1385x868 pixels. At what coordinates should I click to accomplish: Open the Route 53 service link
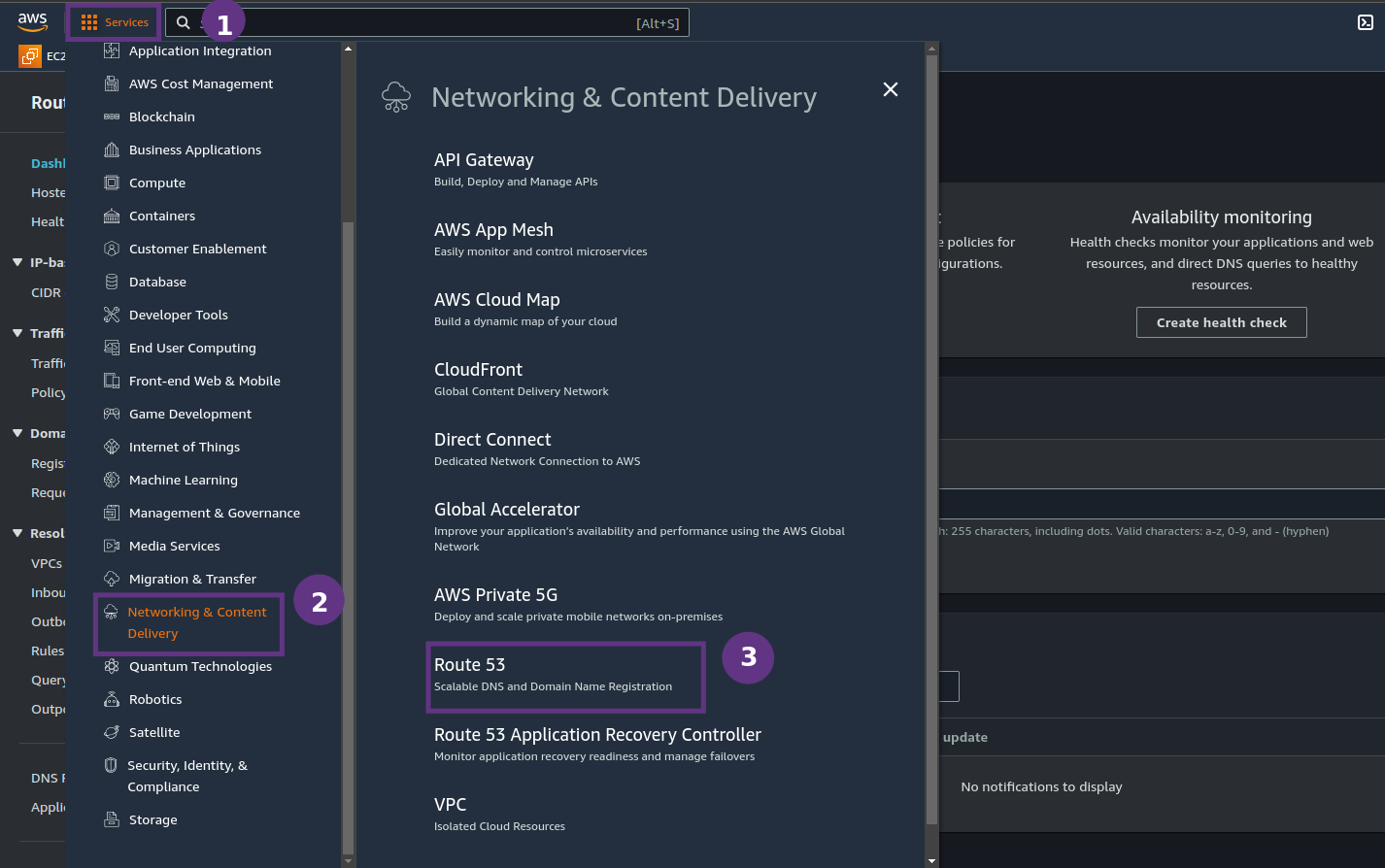tap(469, 664)
